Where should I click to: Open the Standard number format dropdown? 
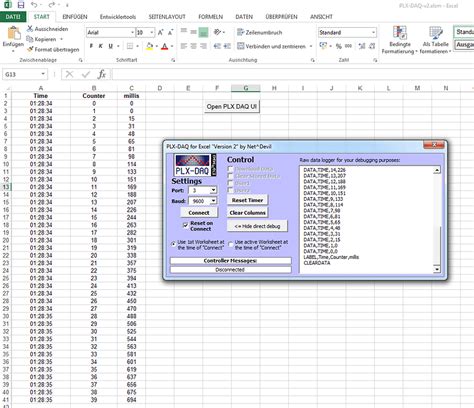[x=373, y=32]
